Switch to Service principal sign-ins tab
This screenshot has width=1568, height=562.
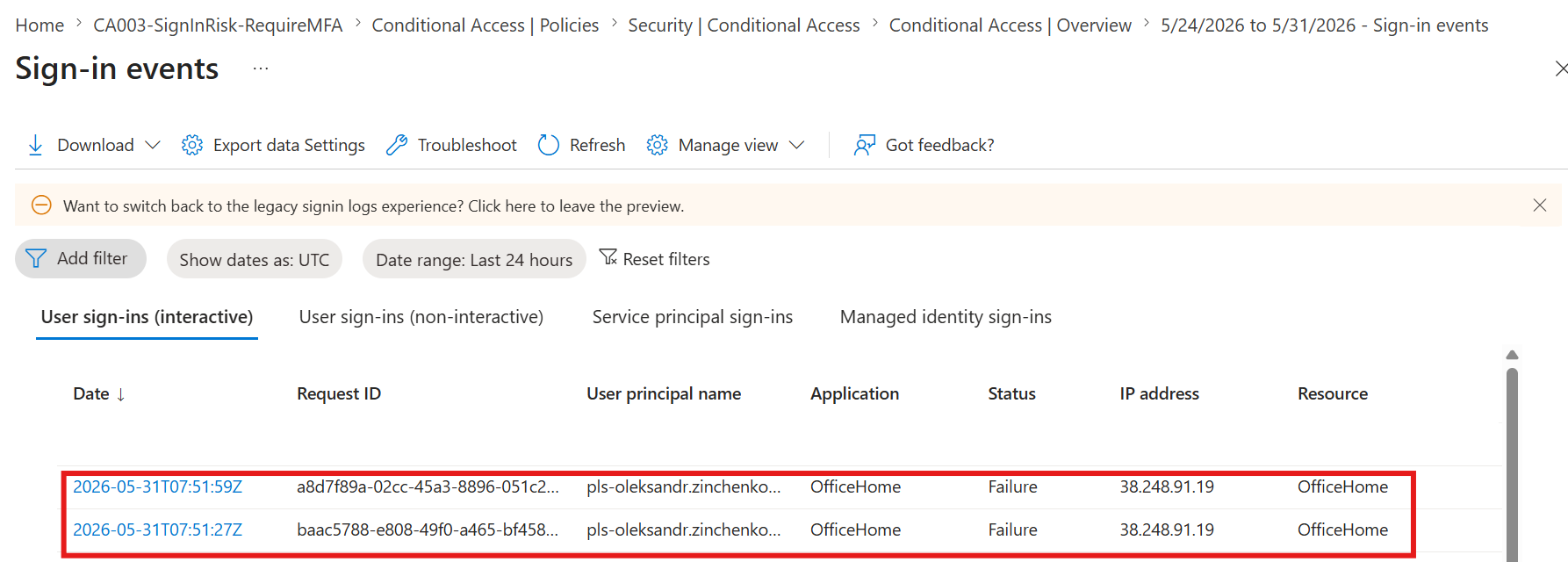pyautogui.click(x=693, y=317)
